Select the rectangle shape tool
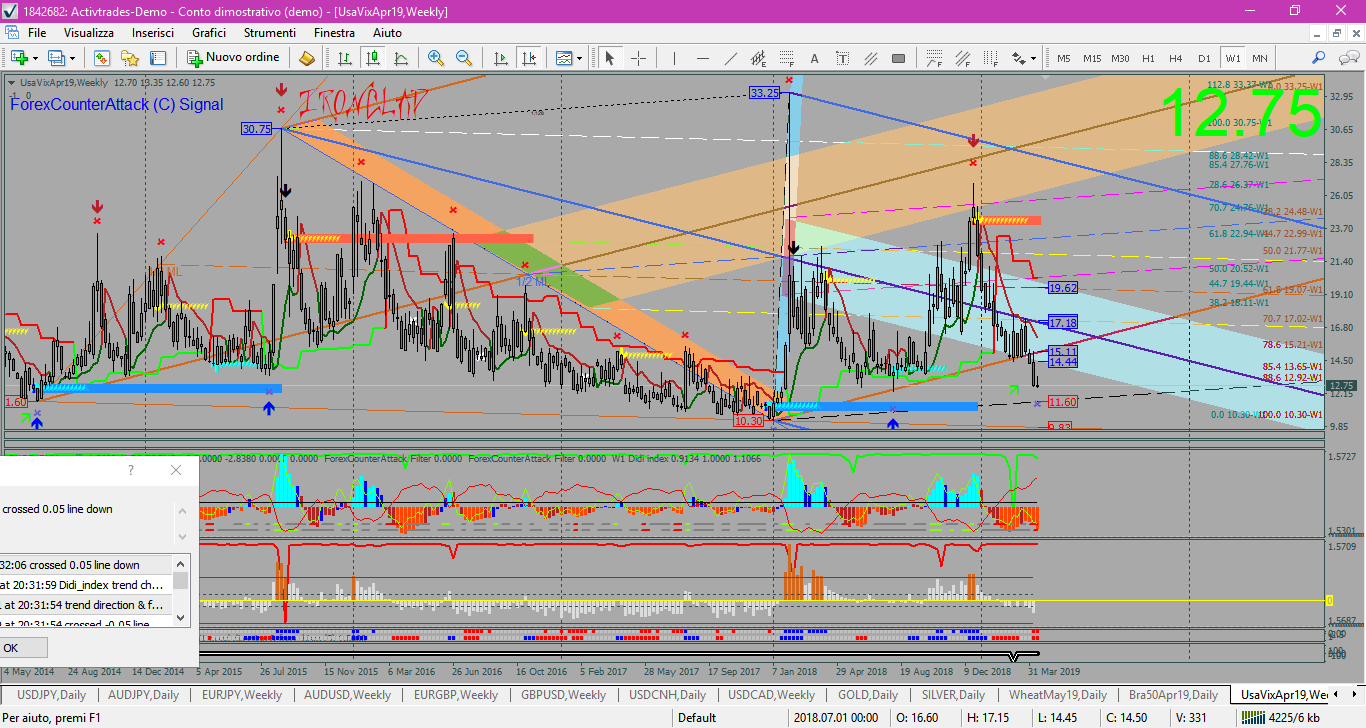This screenshot has width=1366, height=728. pos(898,58)
